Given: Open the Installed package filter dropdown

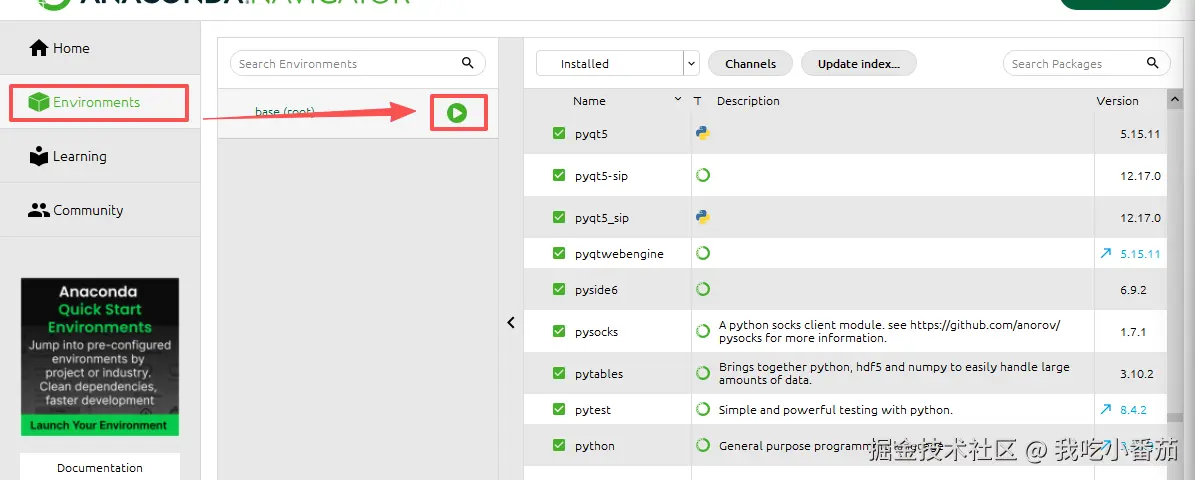Looking at the screenshot, I should (691, 63).
